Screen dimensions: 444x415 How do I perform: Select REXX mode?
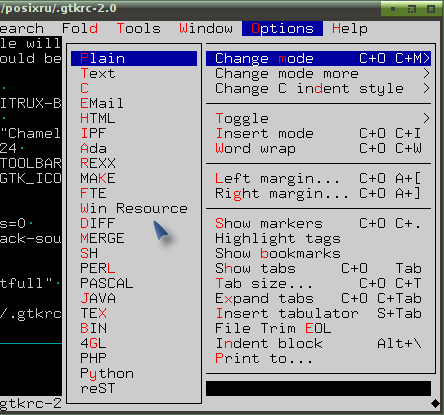pos(134,163)
